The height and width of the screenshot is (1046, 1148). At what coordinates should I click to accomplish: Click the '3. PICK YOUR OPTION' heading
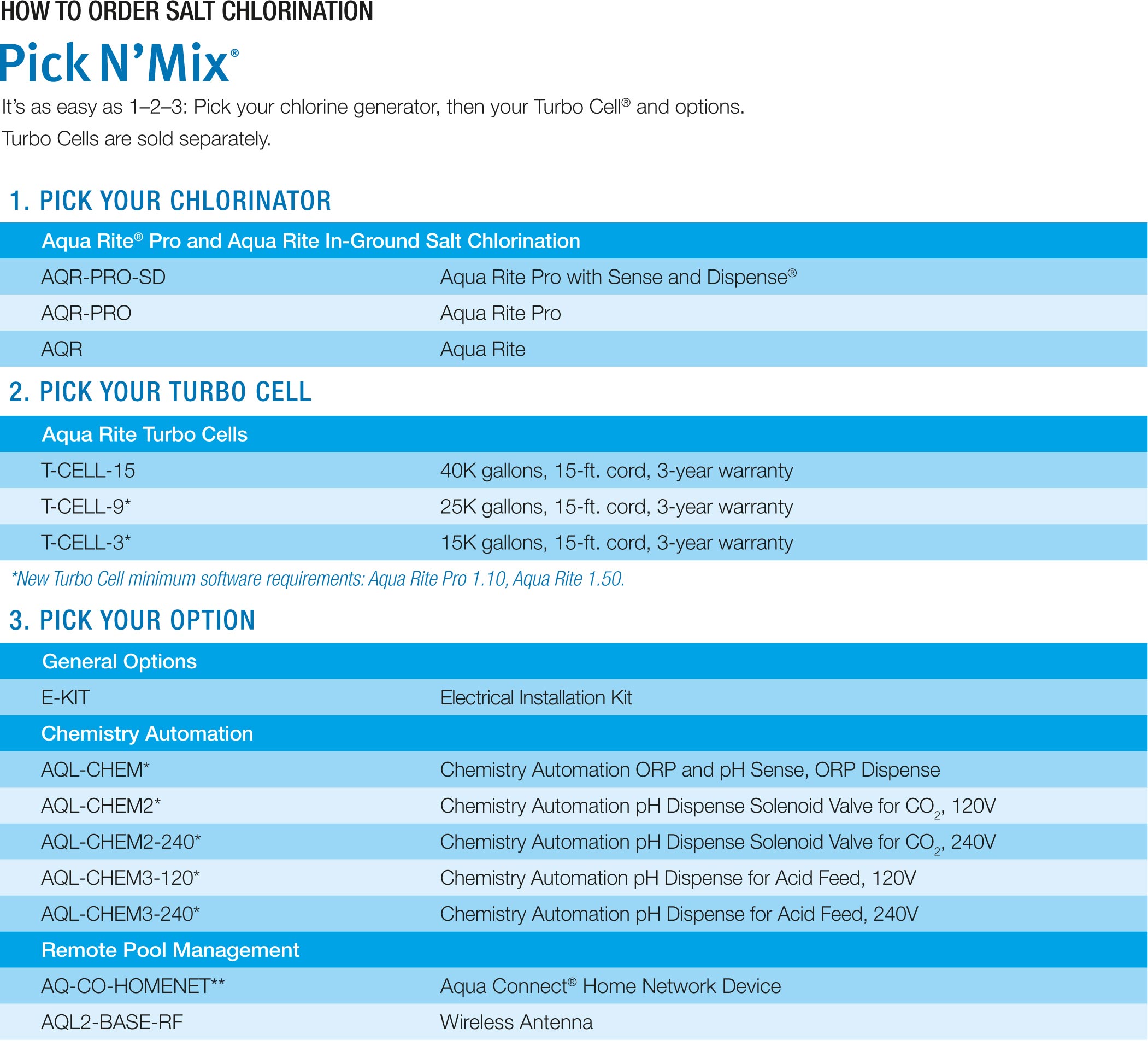tap(132, 620)
